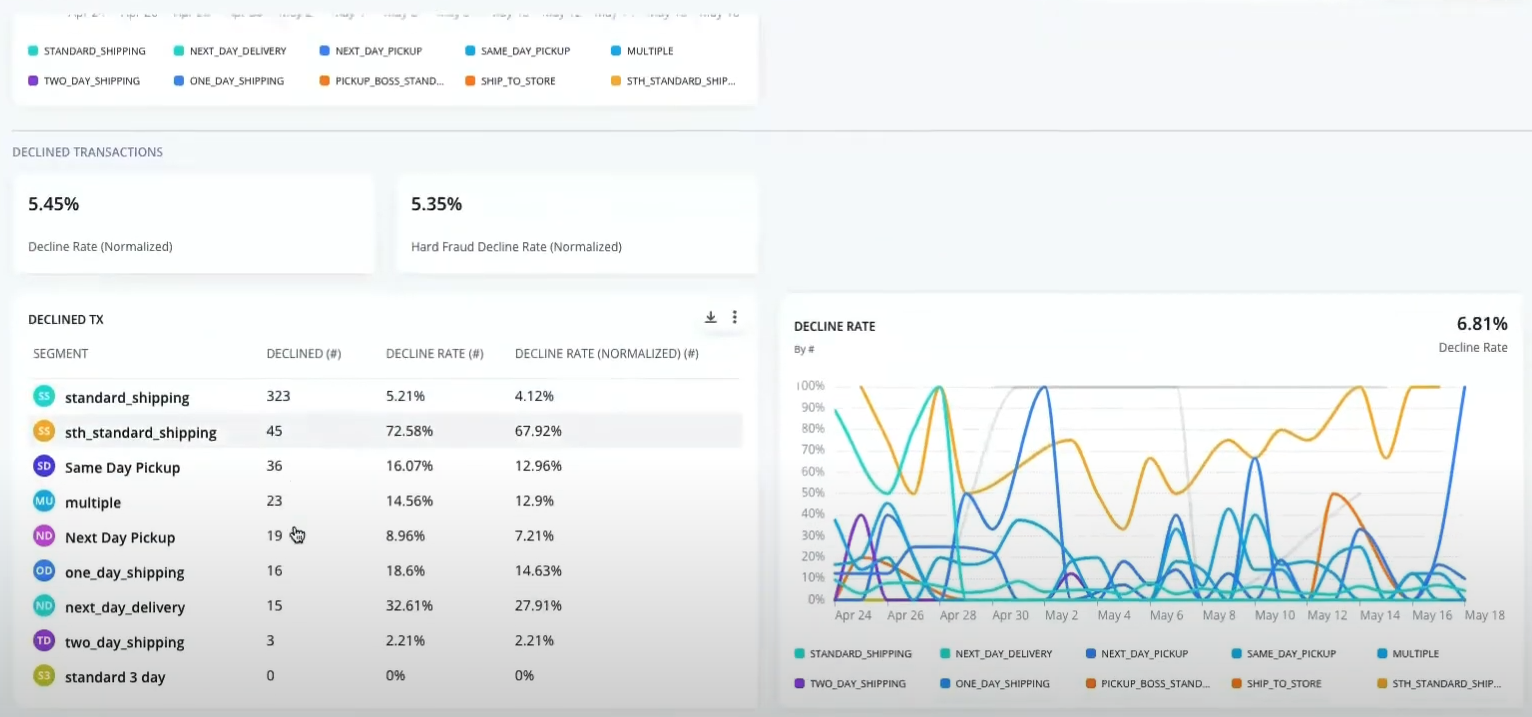
Task: Click the two_day_shipping TD avatar icon
Action: pos(44,641)
